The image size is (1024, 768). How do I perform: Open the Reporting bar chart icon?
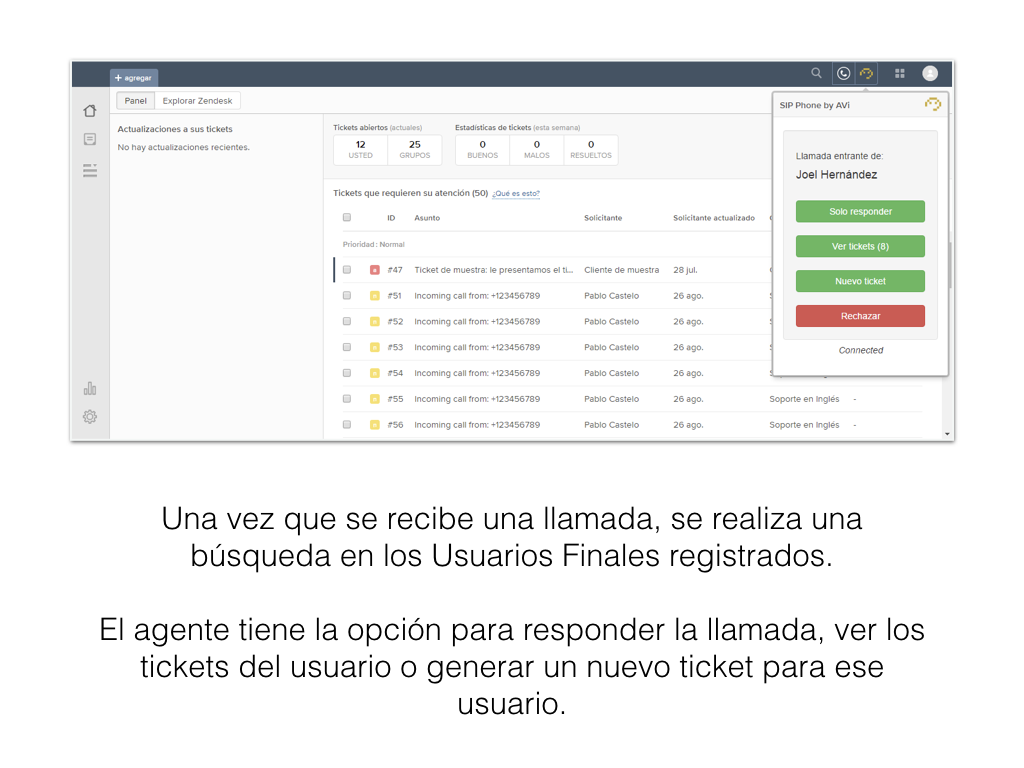coord(90,388)
